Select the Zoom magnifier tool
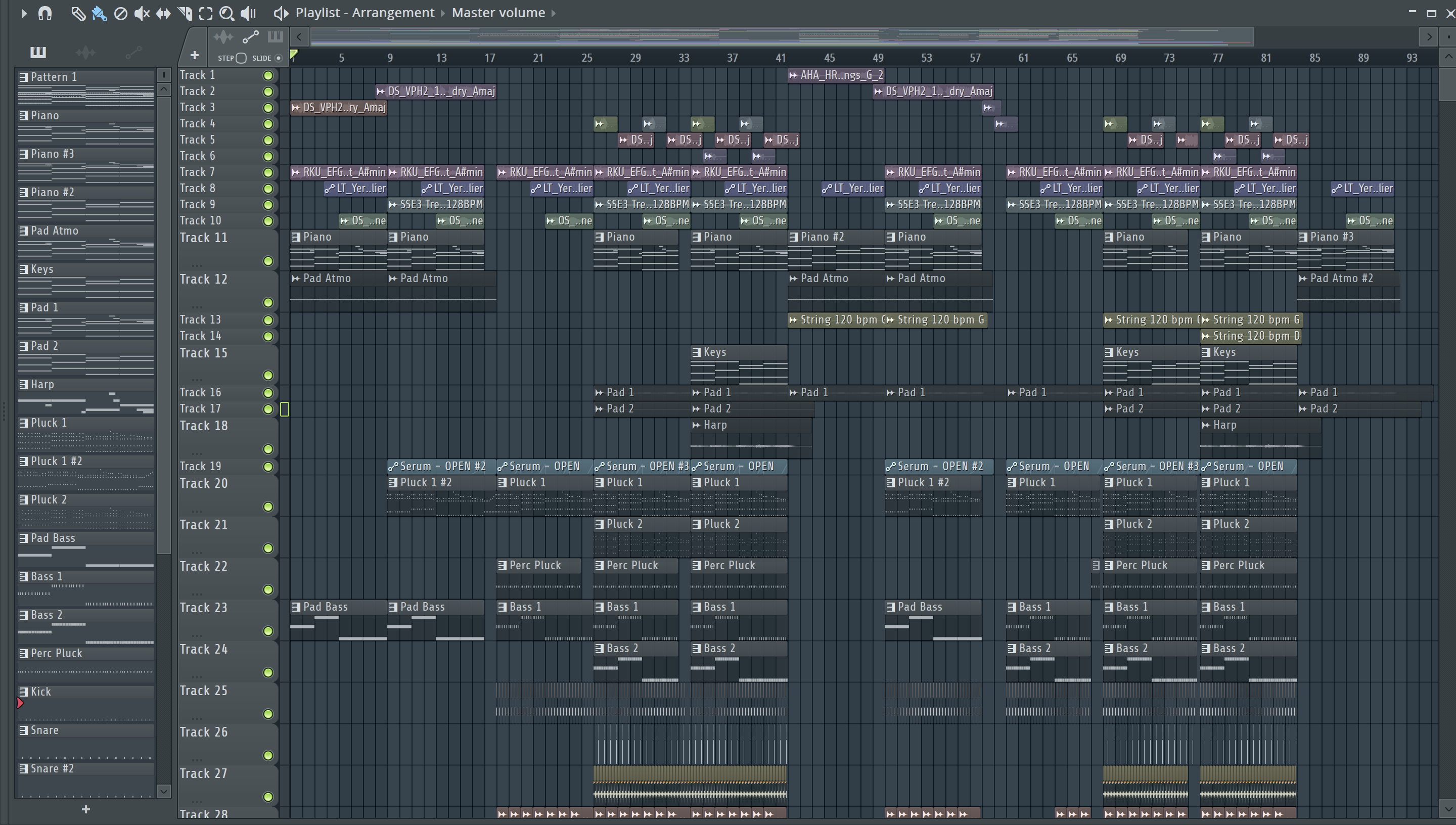Screen dimensions: 1456x825 226,13
